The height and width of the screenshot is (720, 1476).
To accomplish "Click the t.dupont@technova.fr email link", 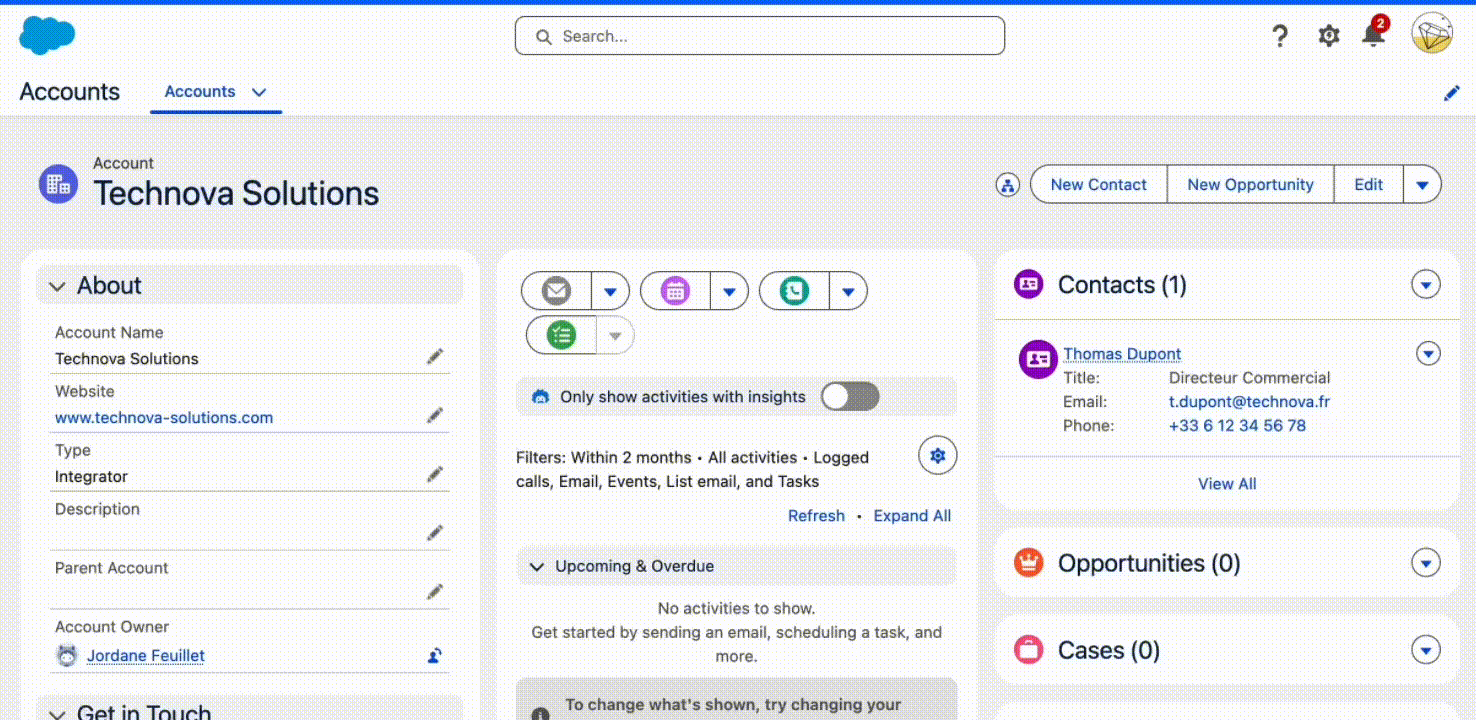I will point(1249,402).
